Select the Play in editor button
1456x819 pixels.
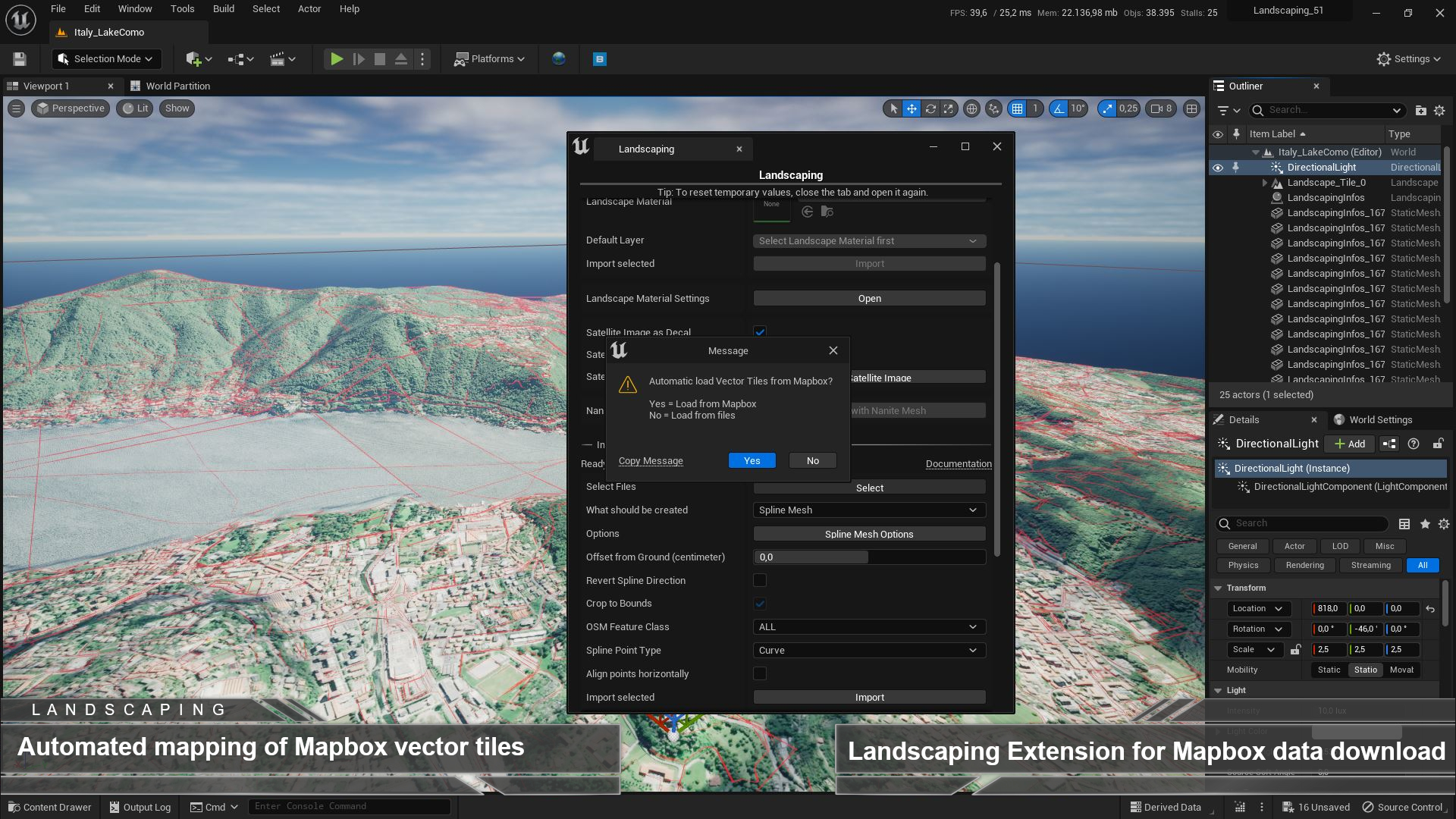point(336,58)
